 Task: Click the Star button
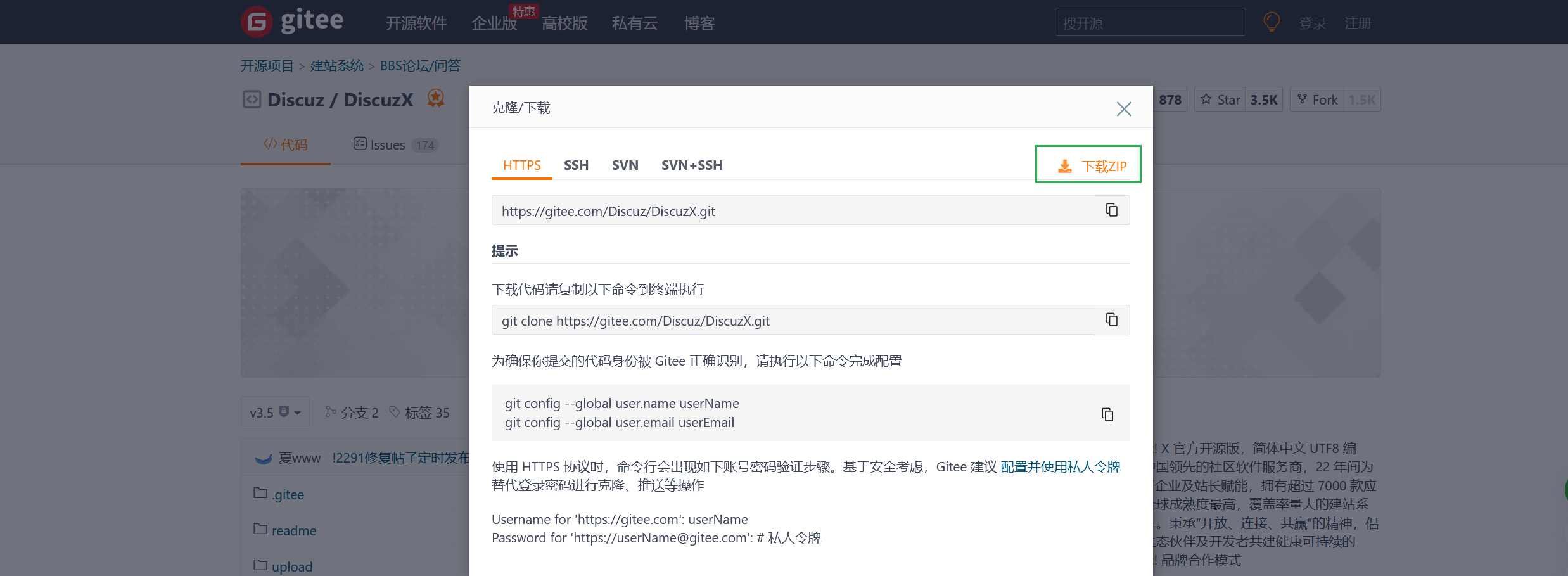coord(1220,99)
